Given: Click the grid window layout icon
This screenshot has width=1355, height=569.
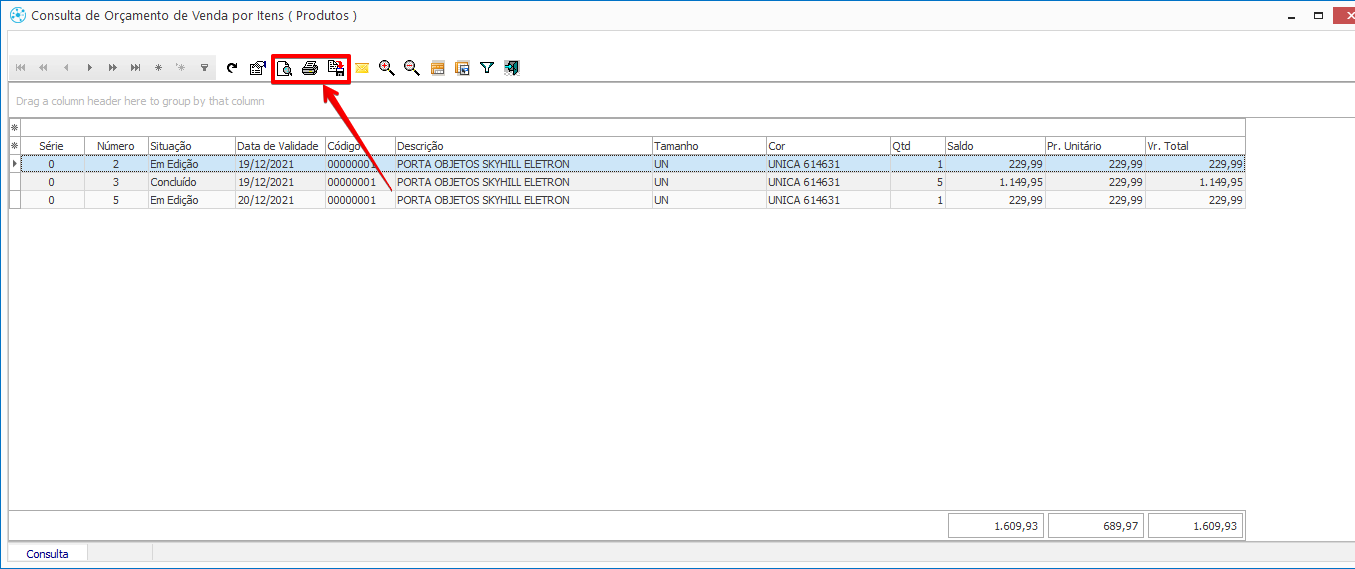Looking at the screenshot, I should click(x=462, y=68).
